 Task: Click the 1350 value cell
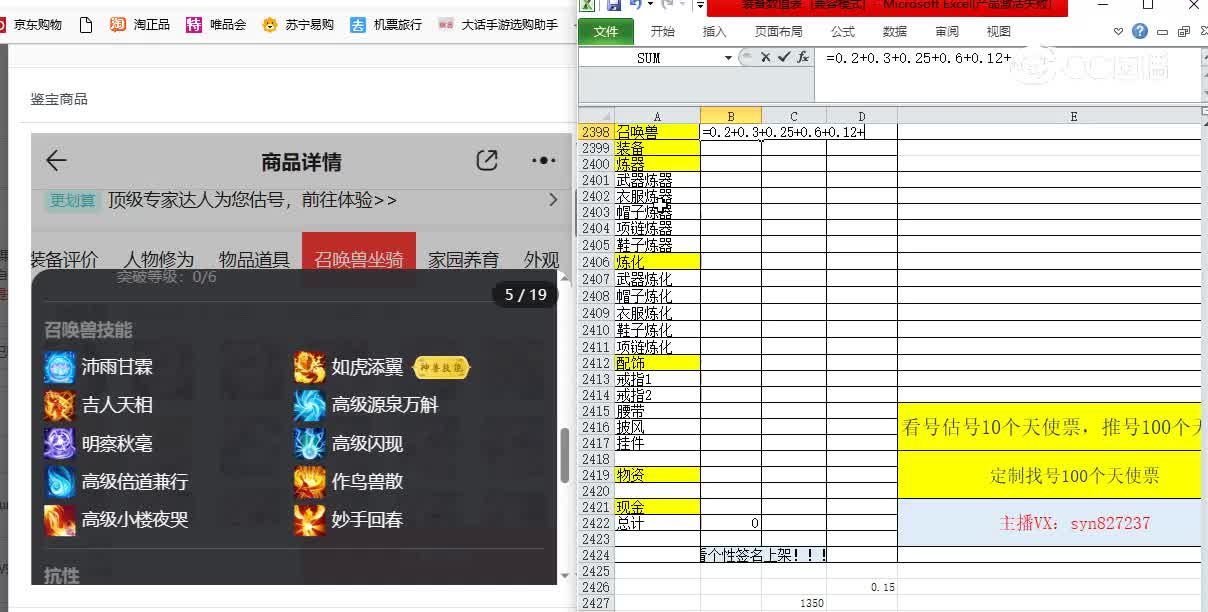[x=794, y=603]
